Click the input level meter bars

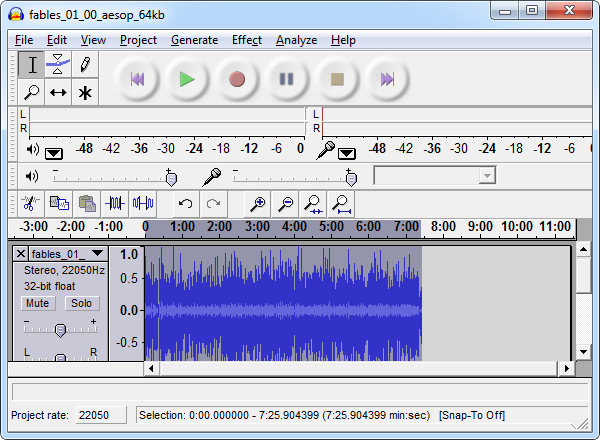coord(457,122)
